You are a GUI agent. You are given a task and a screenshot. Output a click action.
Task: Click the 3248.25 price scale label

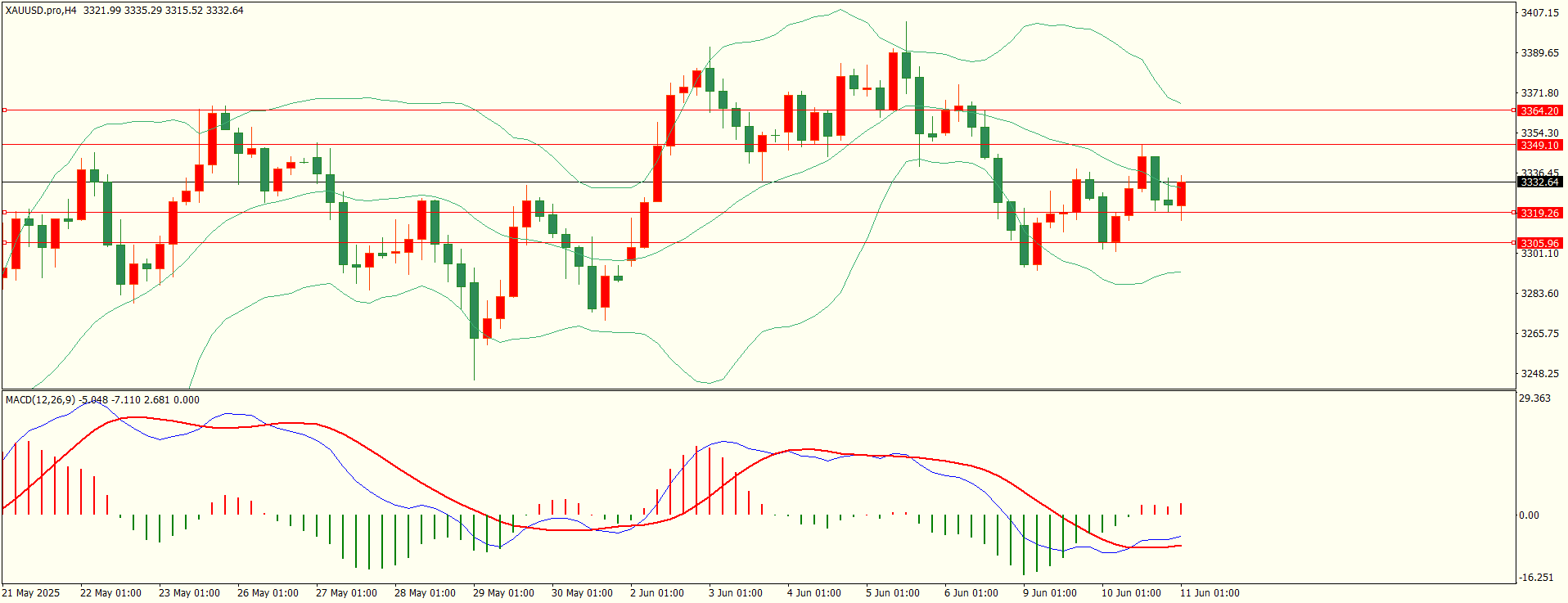pyautogui.click(x=1539, y=374)
